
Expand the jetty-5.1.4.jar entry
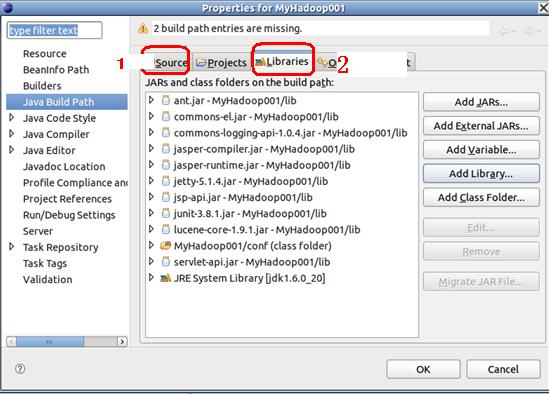pyautogui.click(x=151, y=181)
